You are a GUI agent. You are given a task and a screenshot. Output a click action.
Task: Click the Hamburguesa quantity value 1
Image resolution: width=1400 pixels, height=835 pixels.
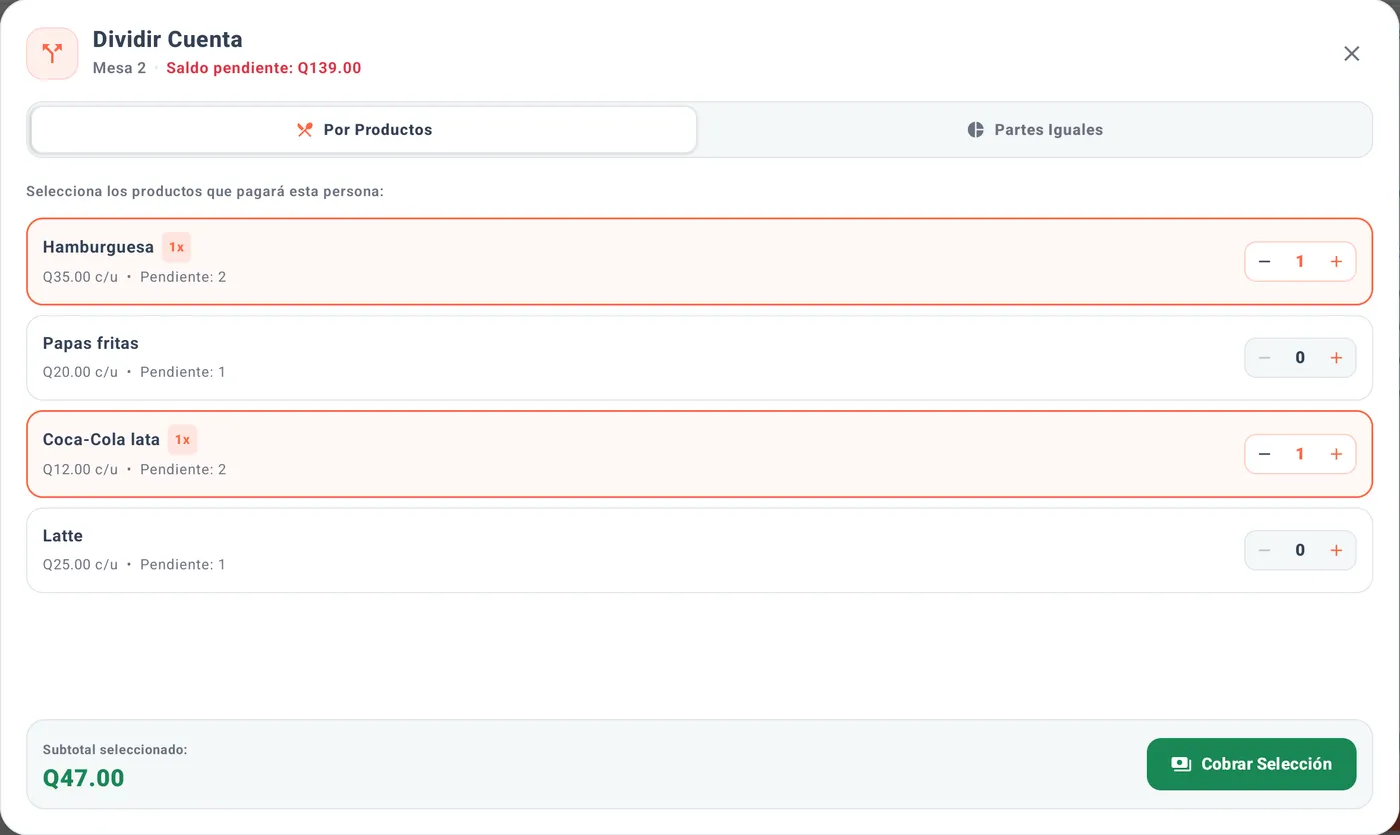(x=1300, y=262)
